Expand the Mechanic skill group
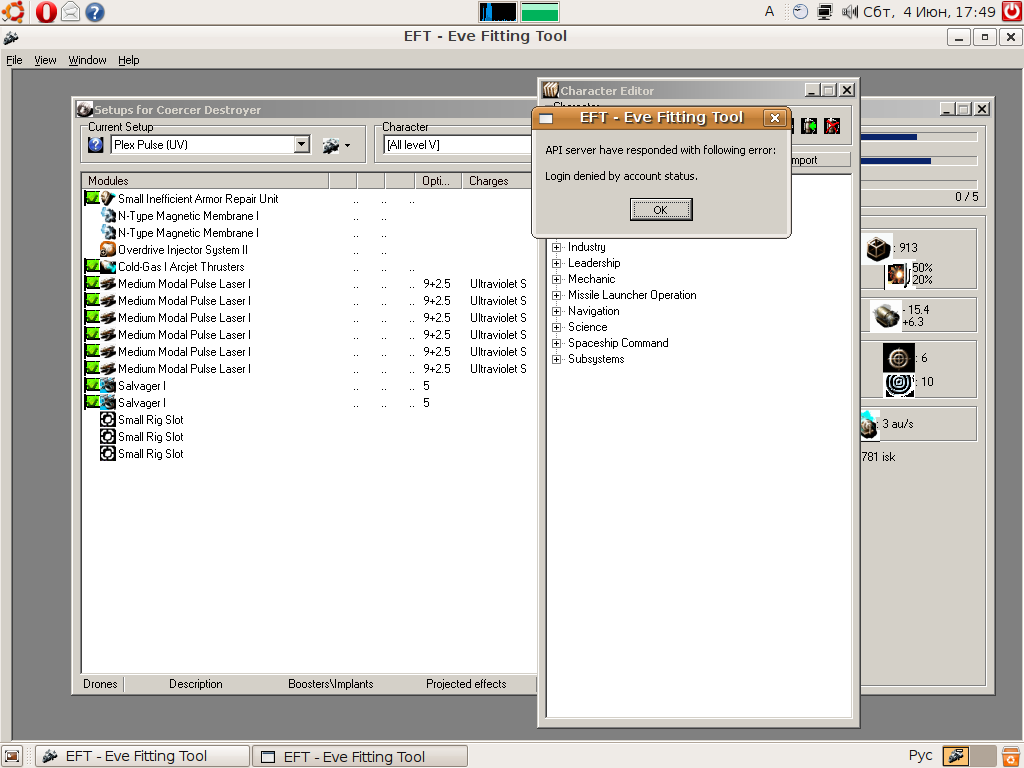The height and width of the screenshot is (768, 1024). click(556, 280)
